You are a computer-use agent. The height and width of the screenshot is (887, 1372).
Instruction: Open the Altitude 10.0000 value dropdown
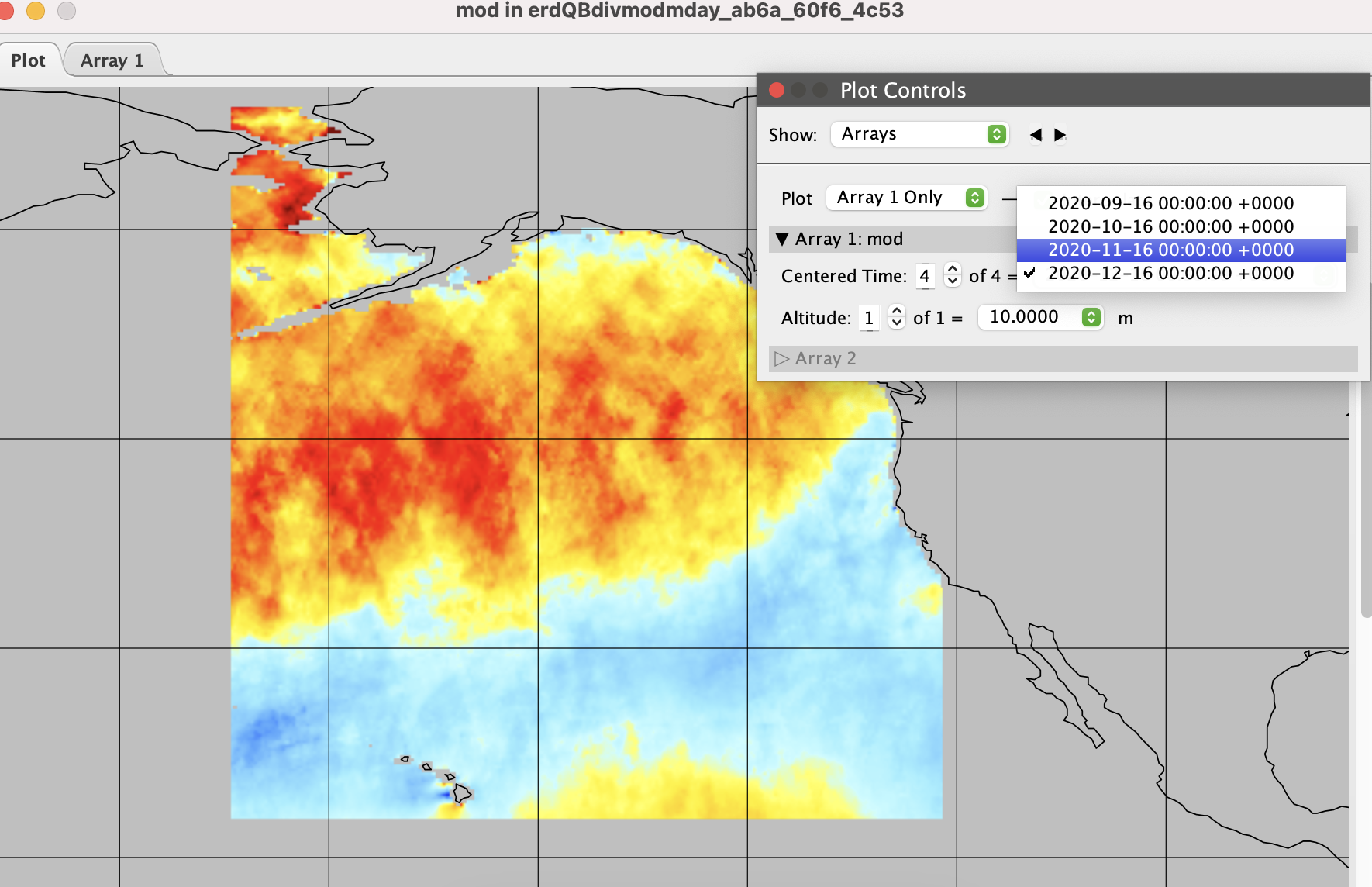[x=1039, y=317]
